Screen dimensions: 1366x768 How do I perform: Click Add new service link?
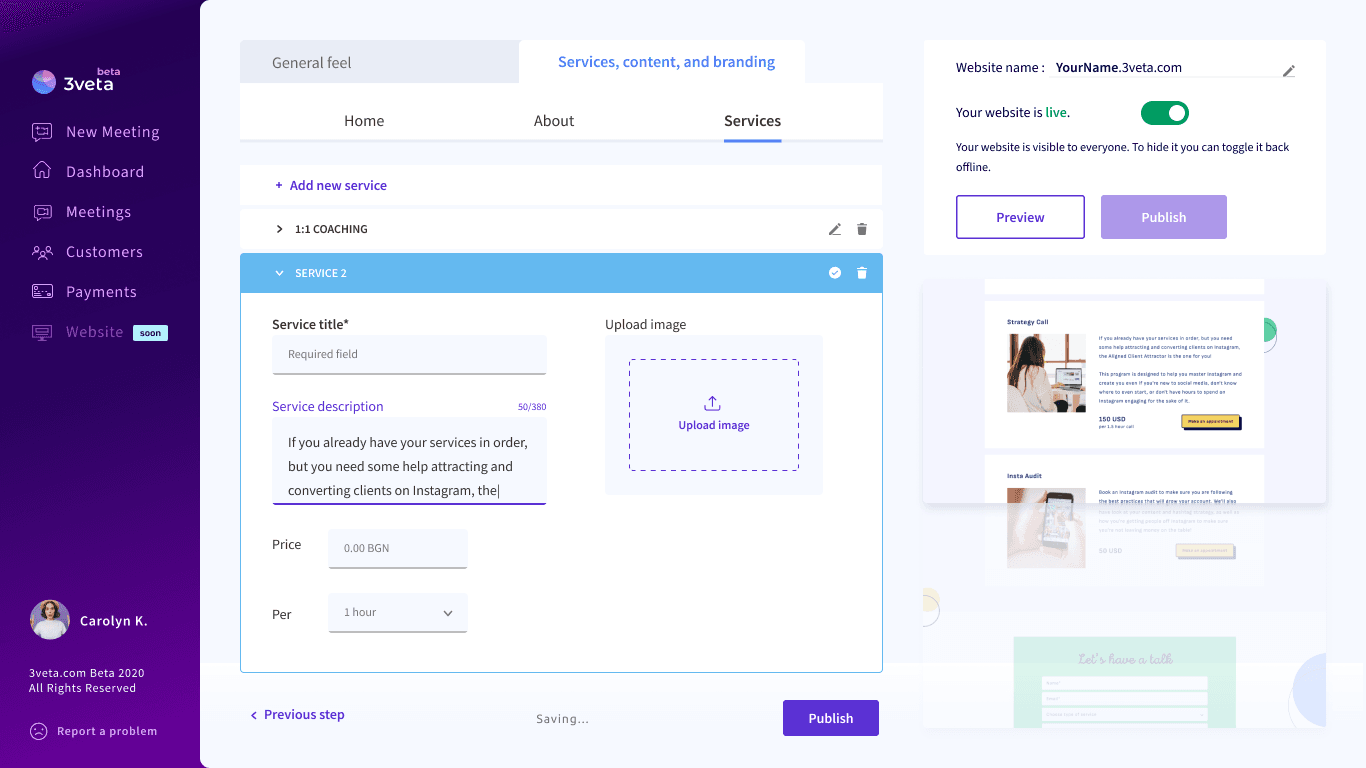(331, 185)
